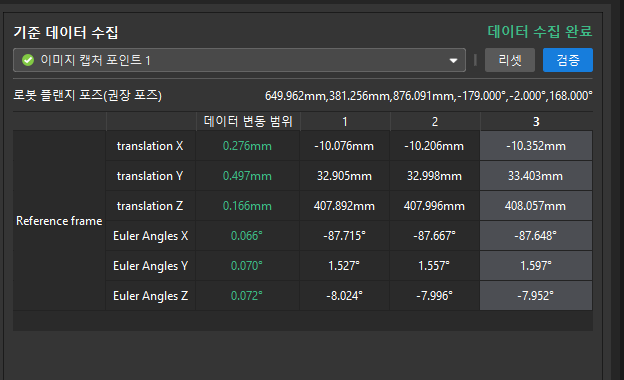Click the -10.206mm cell
Screen dimensions: 624x380
tap(434, 146)
